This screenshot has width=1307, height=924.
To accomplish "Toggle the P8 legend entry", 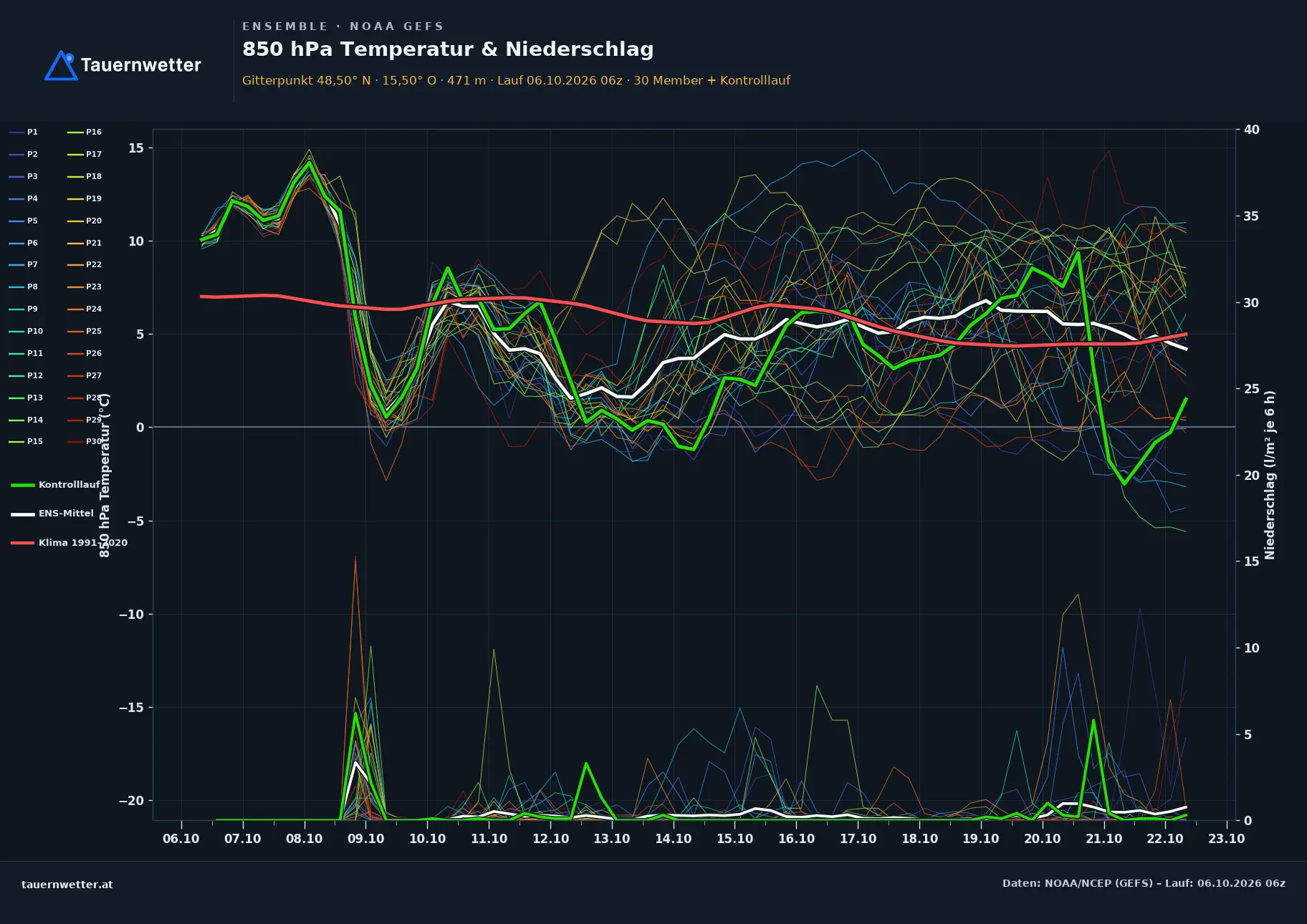I will point(24,287).
